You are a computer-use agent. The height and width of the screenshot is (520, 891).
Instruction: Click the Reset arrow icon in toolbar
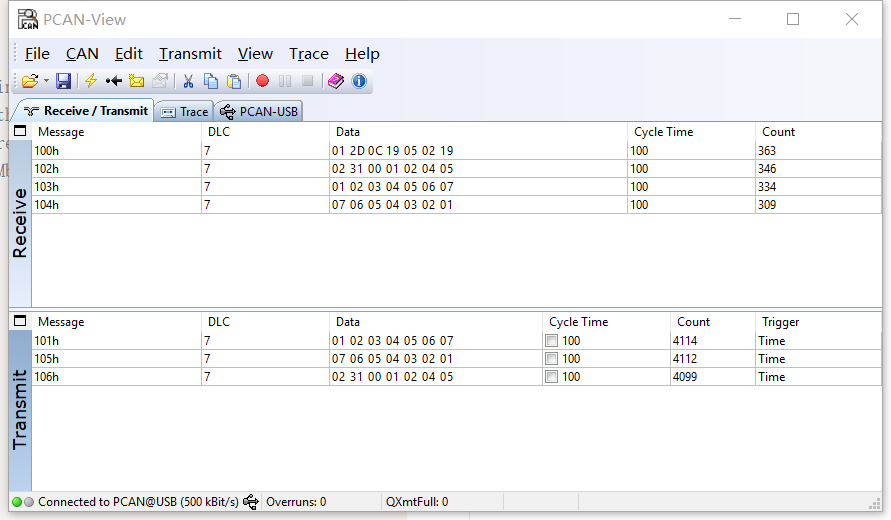coord(114,81)
